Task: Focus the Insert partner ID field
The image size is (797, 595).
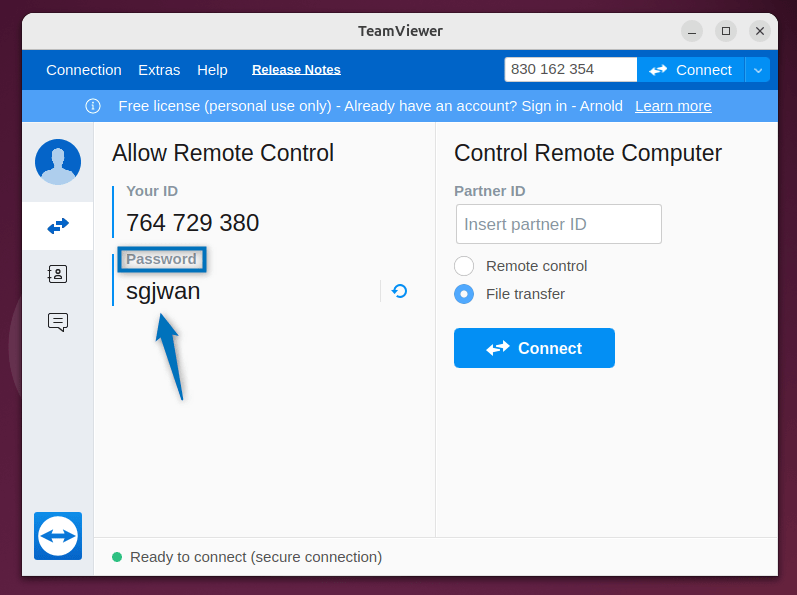Action: click(x=559, y=224)
